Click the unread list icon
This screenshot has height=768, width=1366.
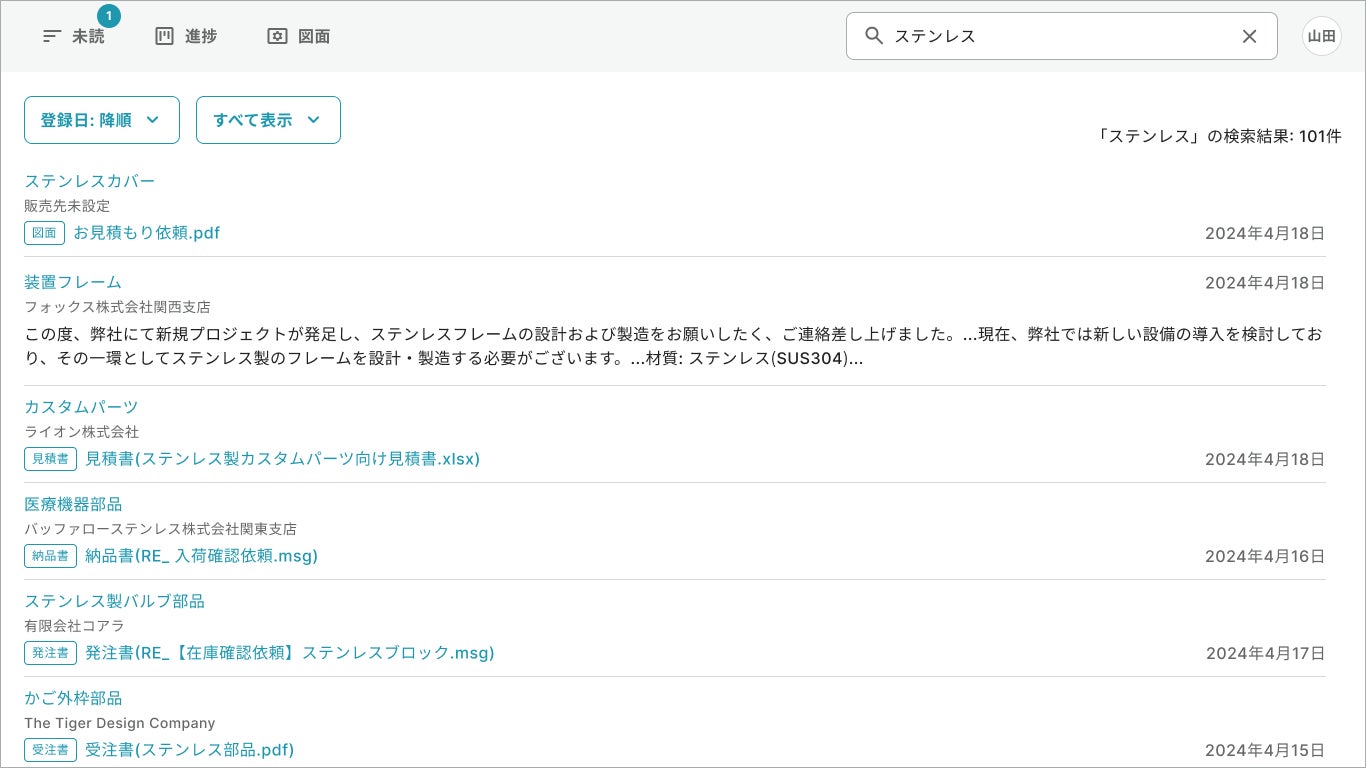click(x=52, y=36)
